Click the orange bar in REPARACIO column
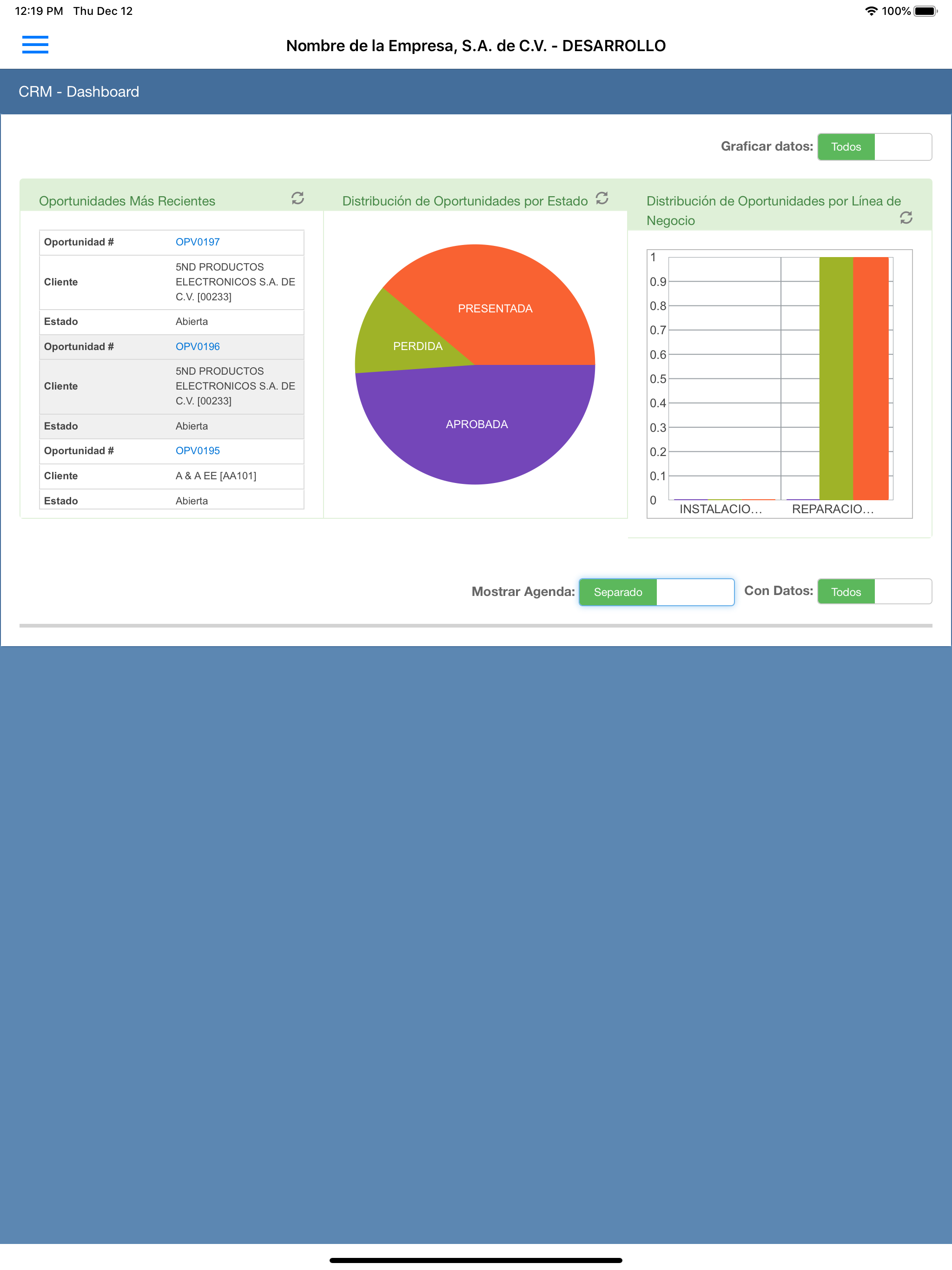 [x=871, y=378]
